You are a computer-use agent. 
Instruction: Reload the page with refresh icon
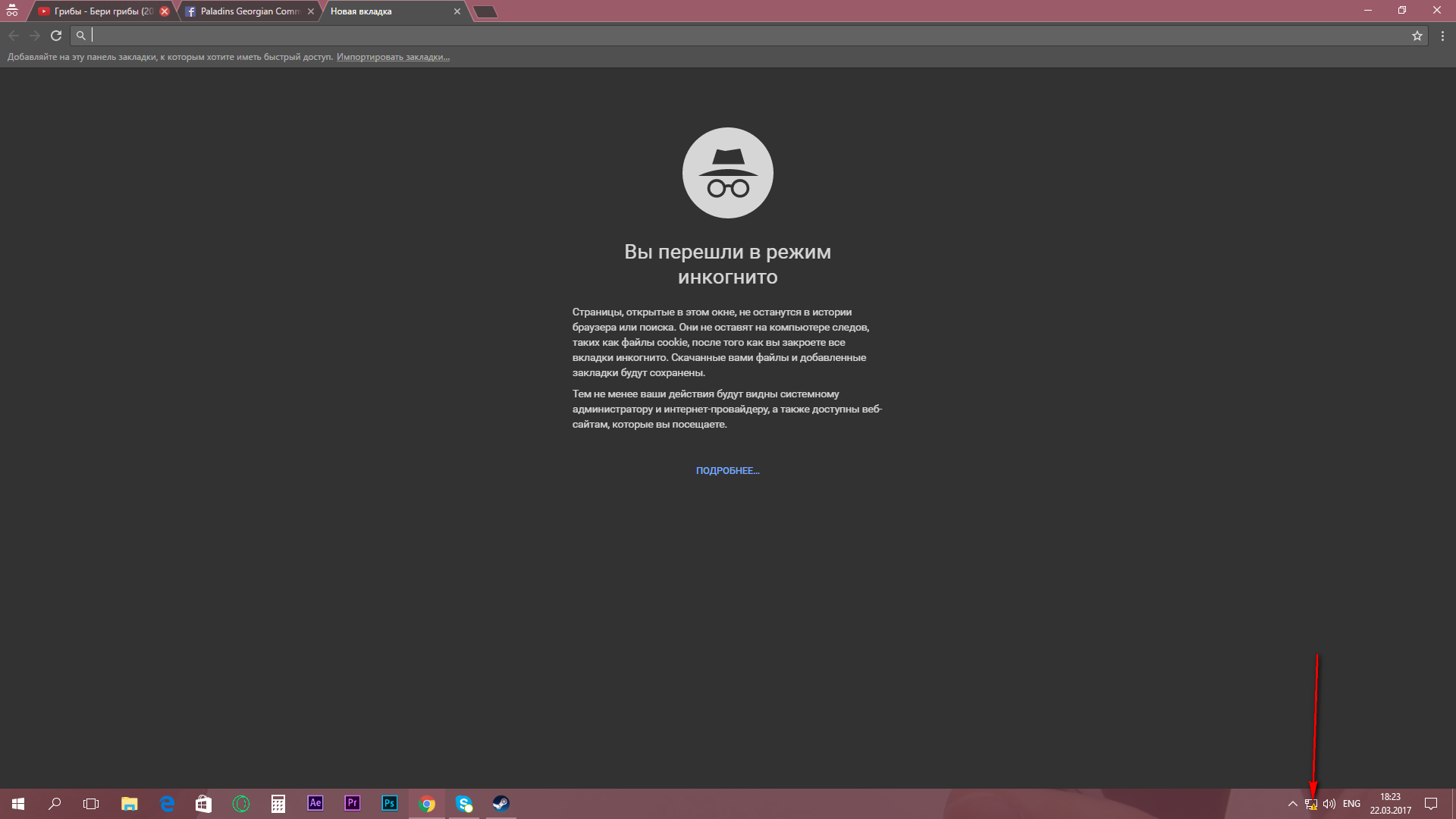click(x=56, y=36)
